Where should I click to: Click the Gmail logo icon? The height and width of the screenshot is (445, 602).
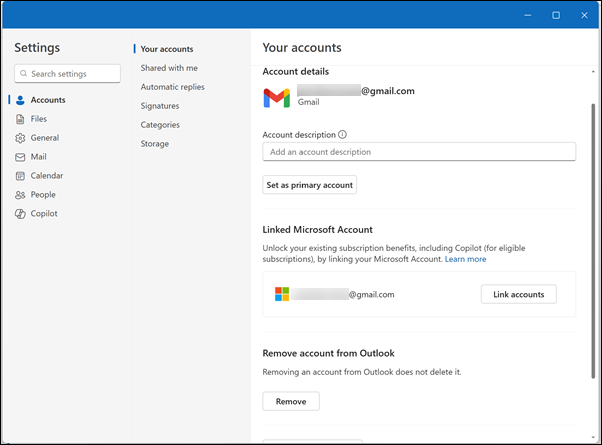(276, 98)
